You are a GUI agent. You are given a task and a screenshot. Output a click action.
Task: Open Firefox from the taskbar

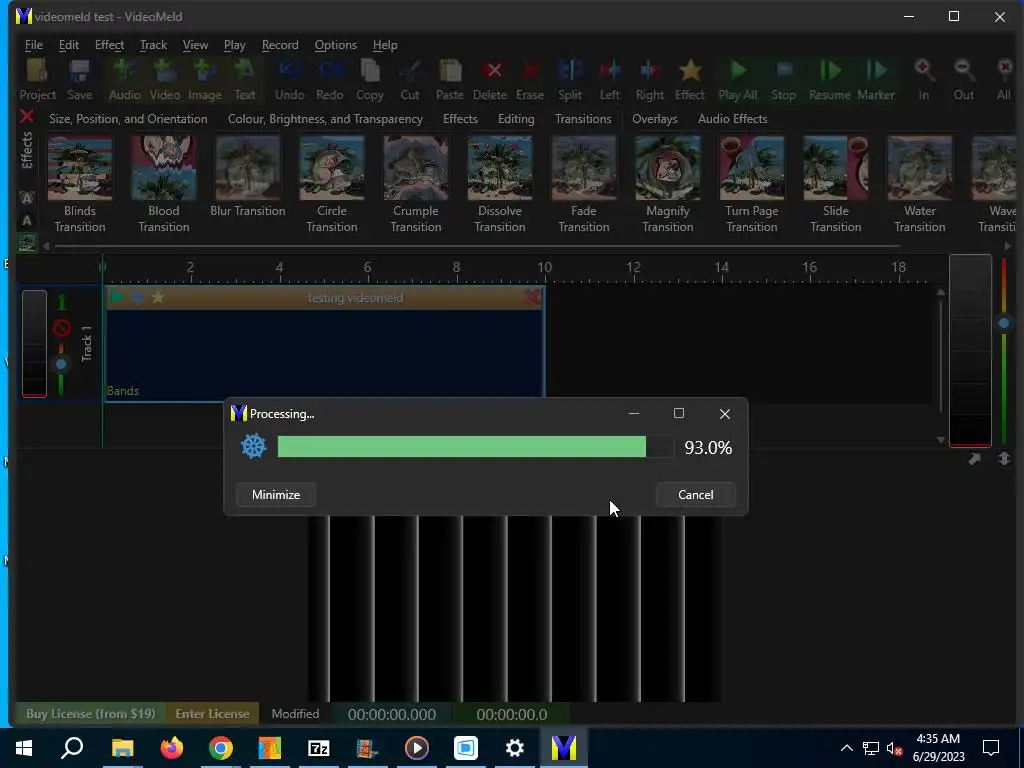coord(172,748)
